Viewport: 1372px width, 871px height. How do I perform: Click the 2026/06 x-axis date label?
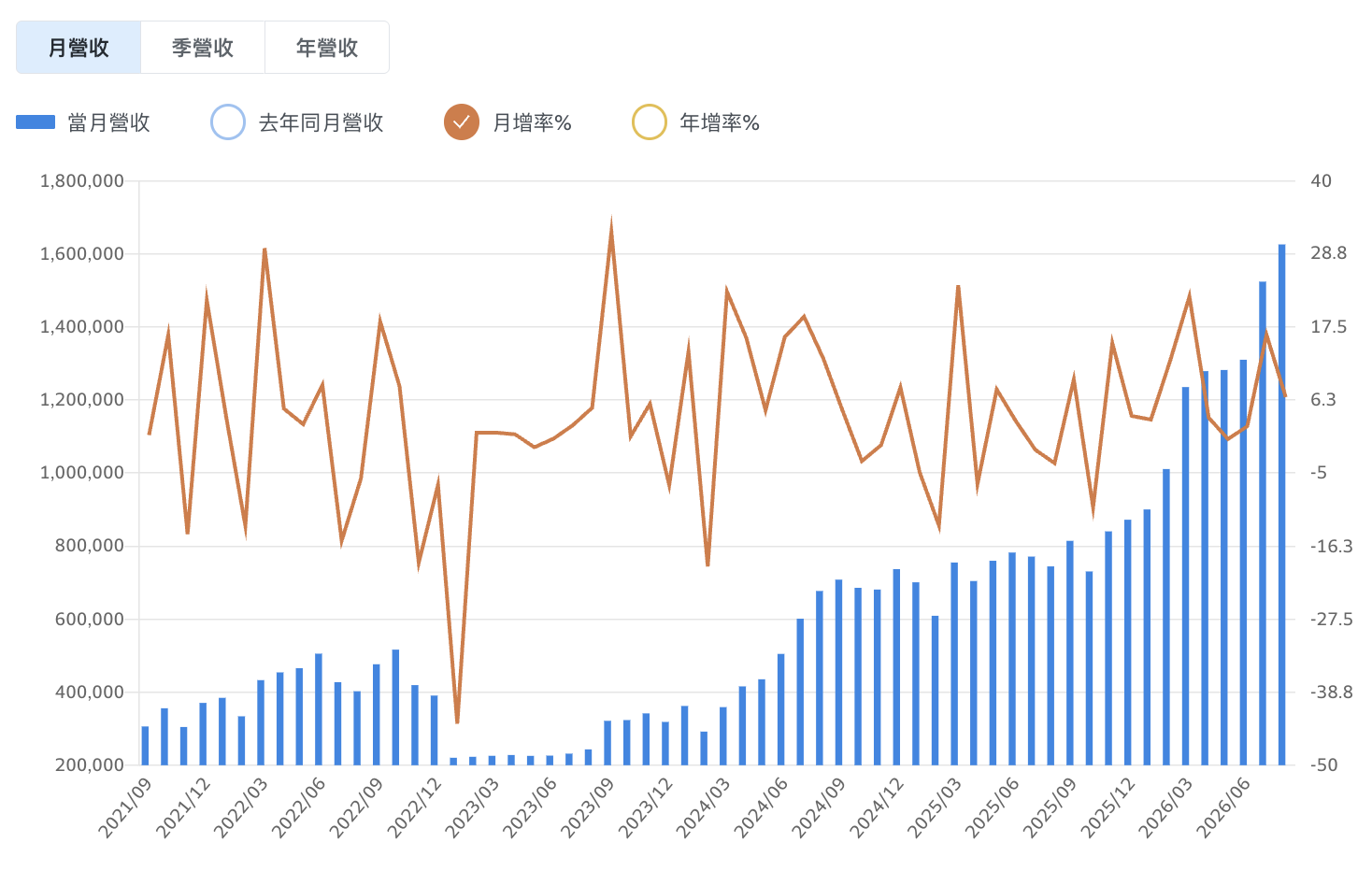point(1223,807)
